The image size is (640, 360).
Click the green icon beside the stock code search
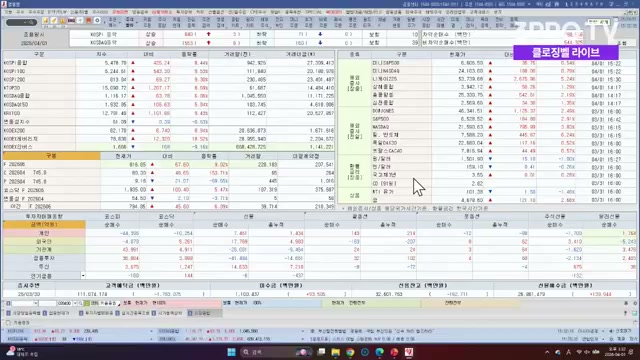pos(87,303)
